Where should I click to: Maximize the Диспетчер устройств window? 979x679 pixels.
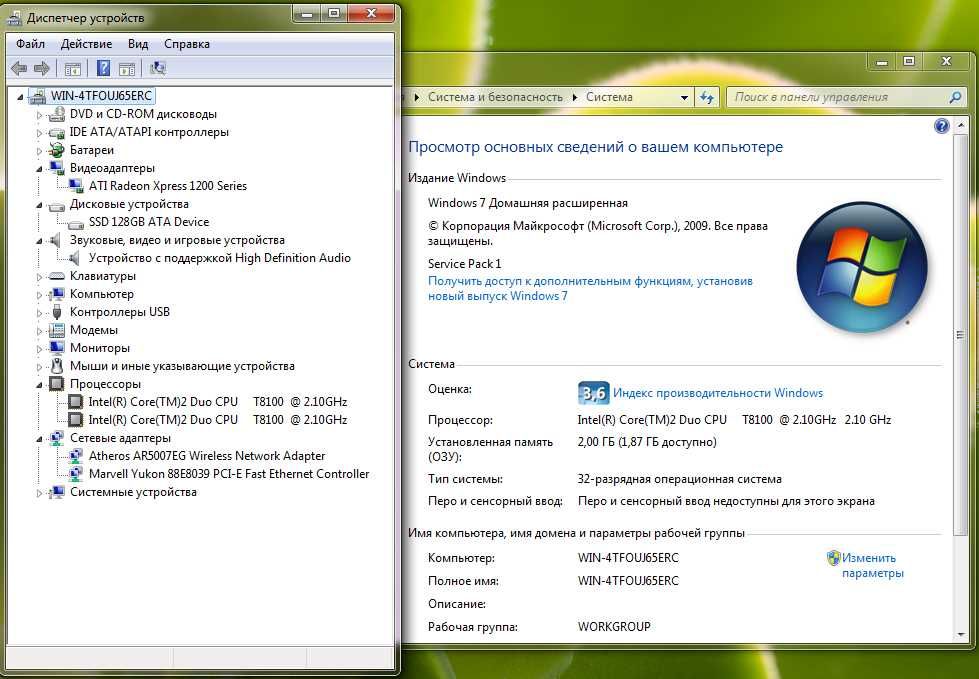click(334, 13)
